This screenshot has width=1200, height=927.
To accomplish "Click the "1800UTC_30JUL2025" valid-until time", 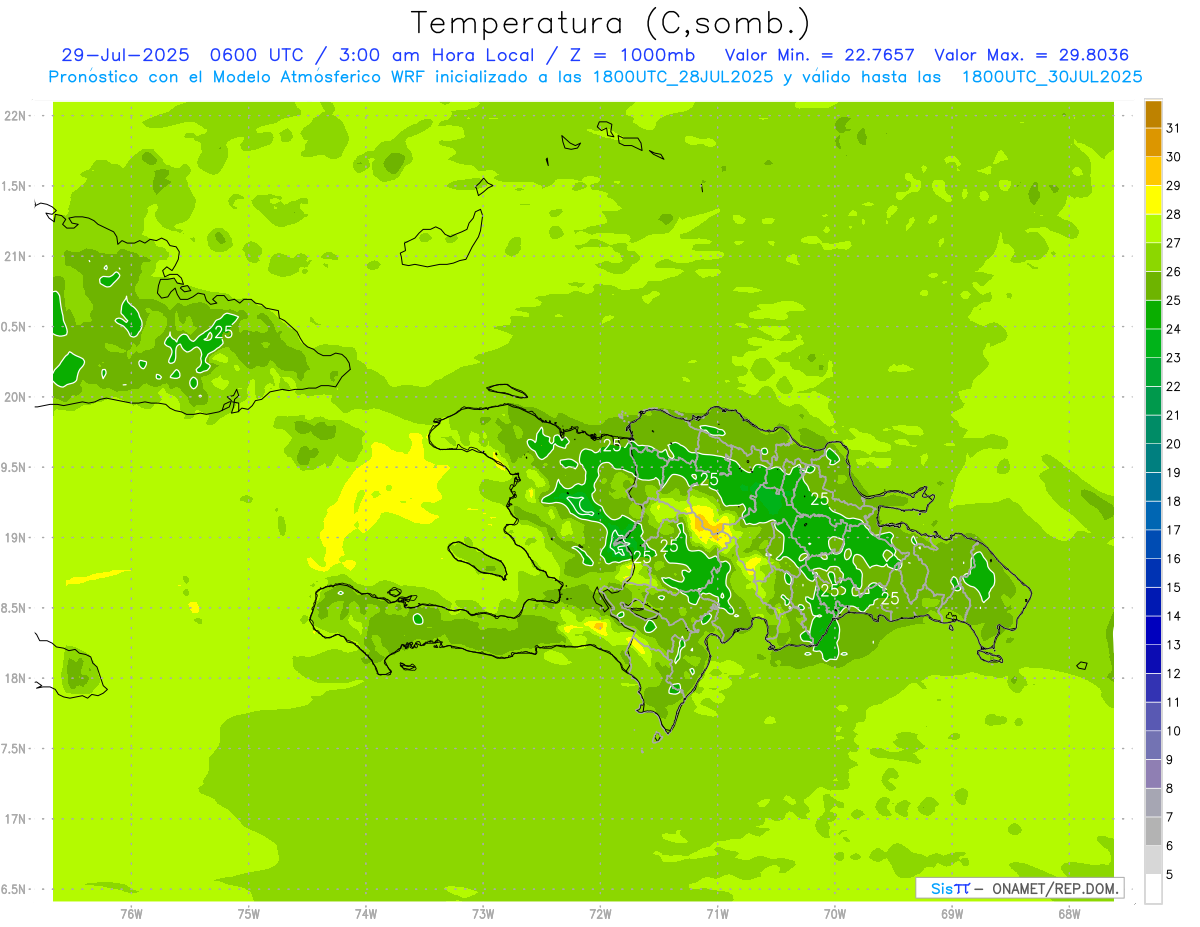I will click(x=1052, y=77).
